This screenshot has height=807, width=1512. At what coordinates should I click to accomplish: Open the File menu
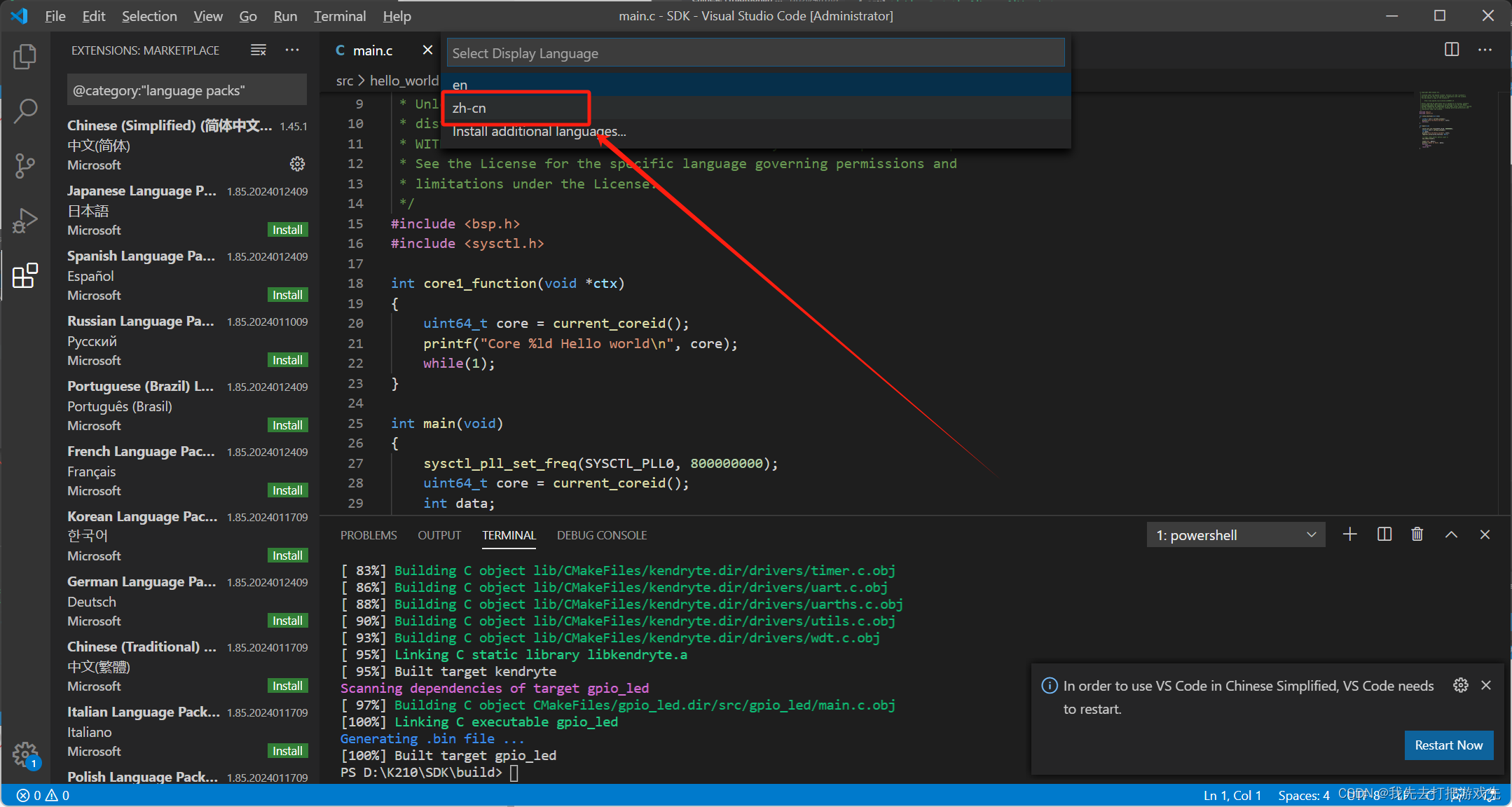[x=55, y=16]
